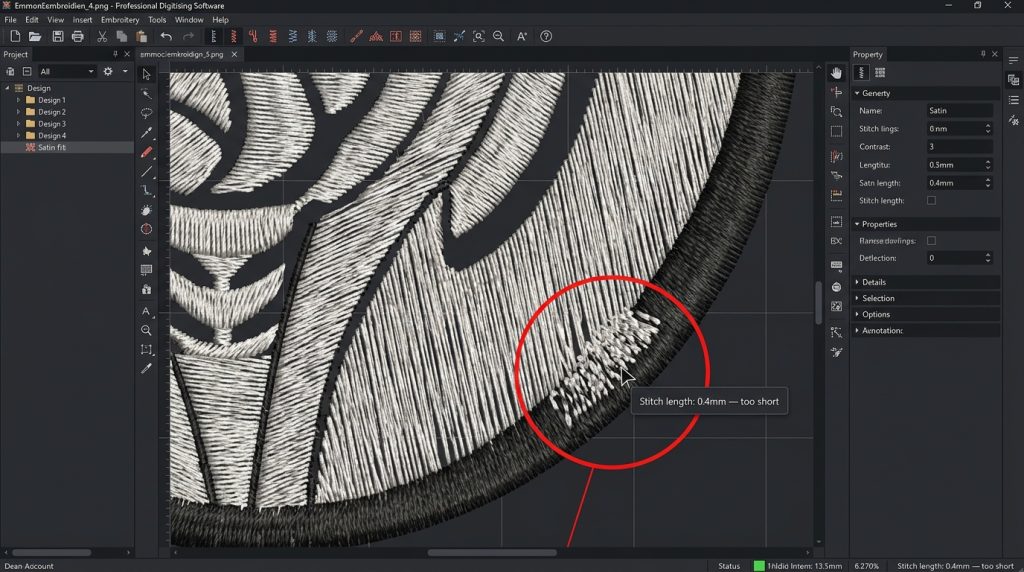Image resolution: width=1024 pixels, height=572 pixels.
Task: Pick the red pencil drawing tool
Action: 146,152
